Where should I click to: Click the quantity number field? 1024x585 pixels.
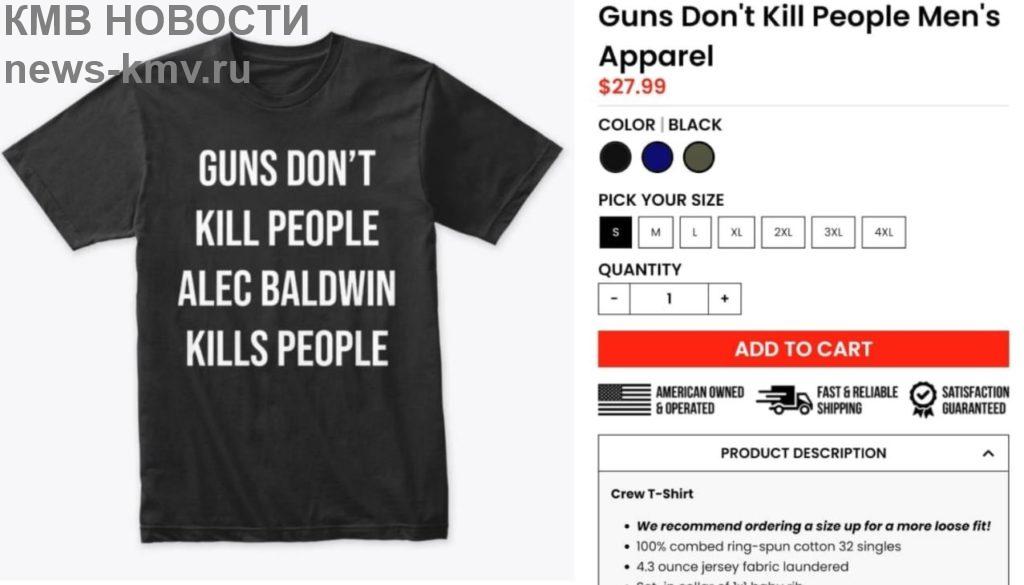pos(669,298)
